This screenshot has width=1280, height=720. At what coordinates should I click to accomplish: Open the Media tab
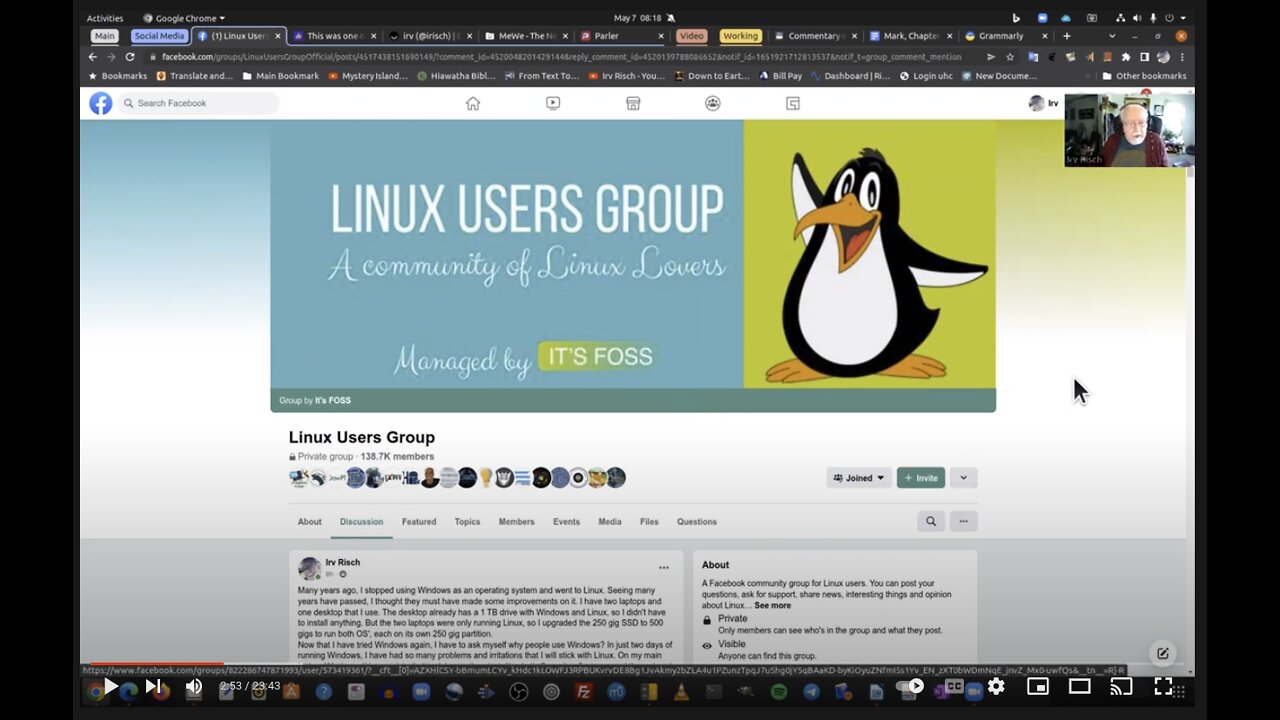[x=610, y=521]
